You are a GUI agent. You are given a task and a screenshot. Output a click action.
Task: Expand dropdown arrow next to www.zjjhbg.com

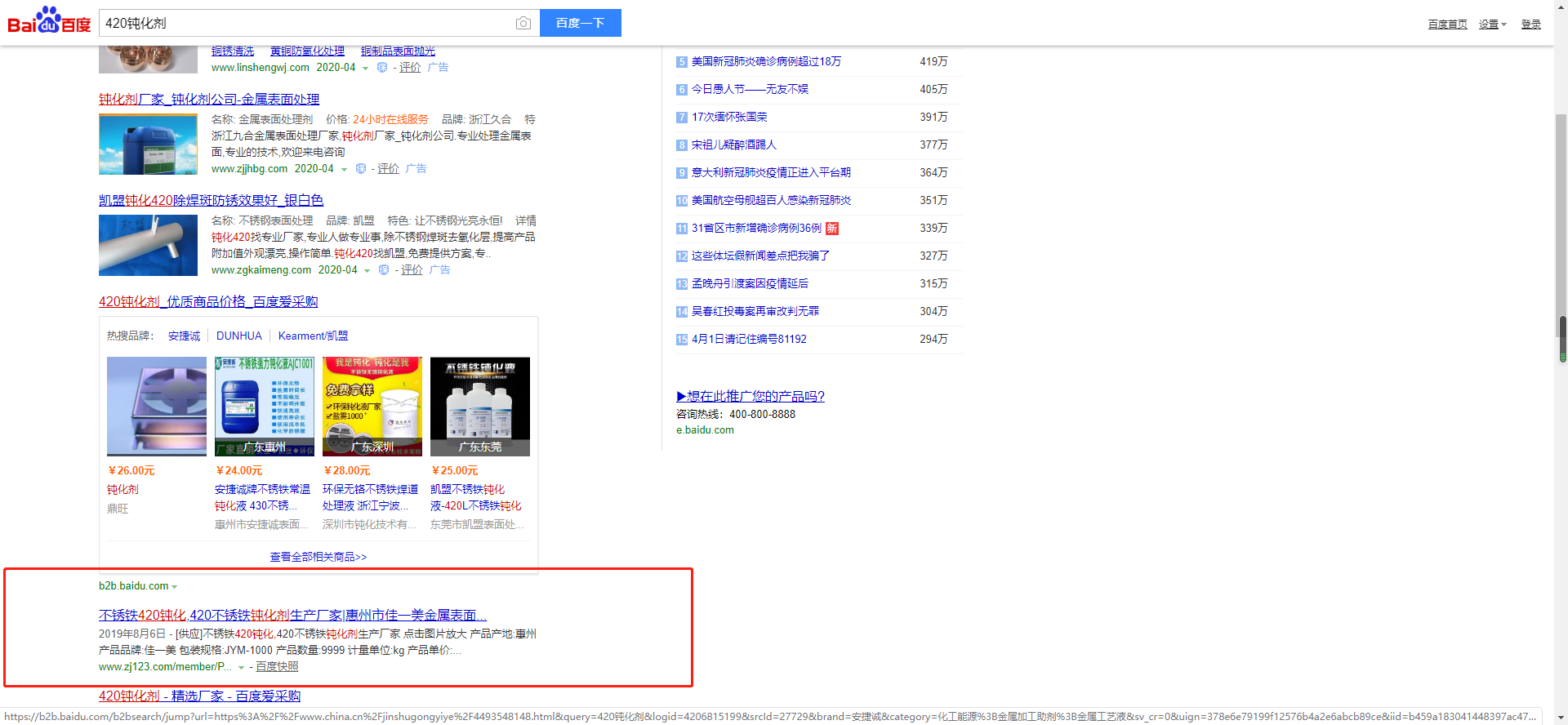click(344, 169)
